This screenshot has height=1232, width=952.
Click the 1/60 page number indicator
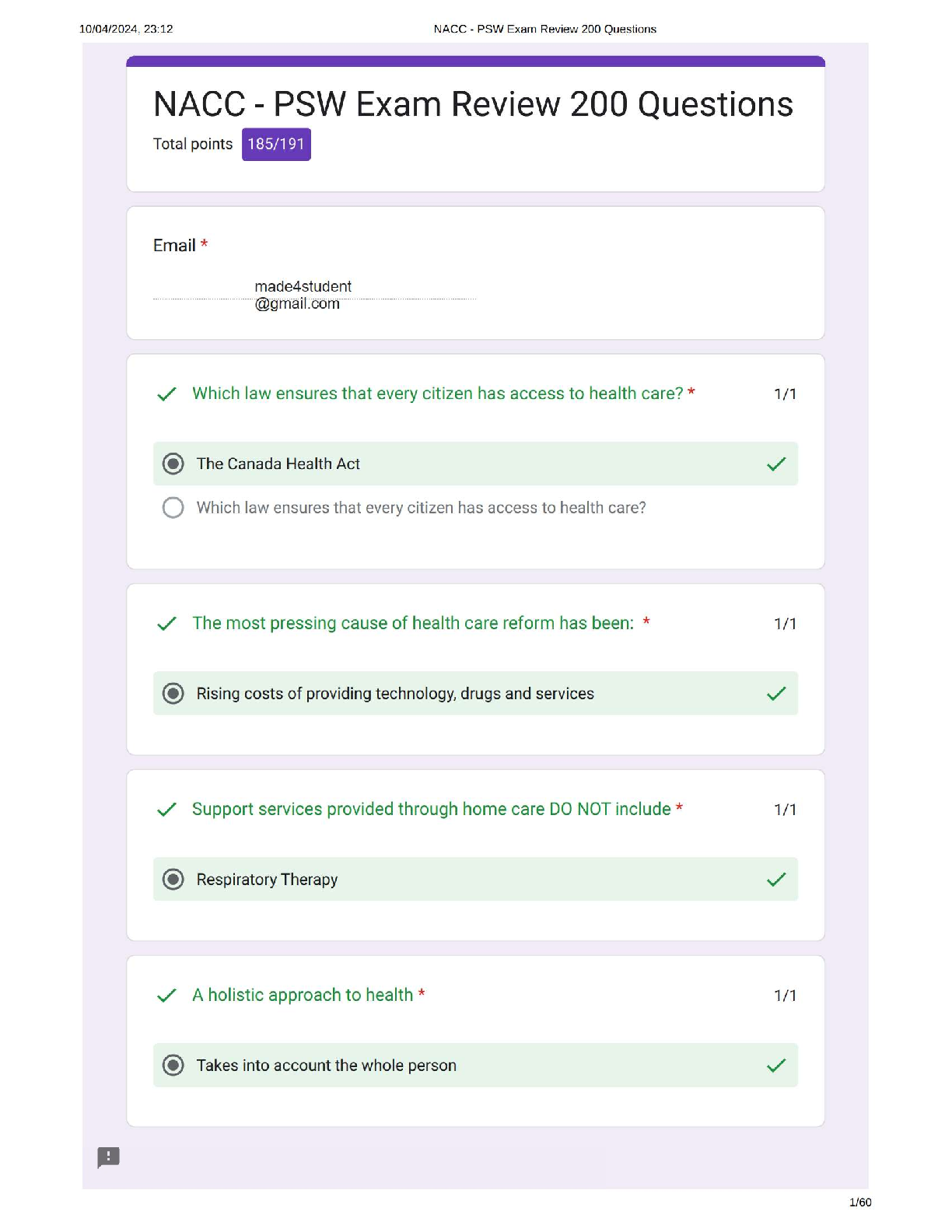[859, 1202]
